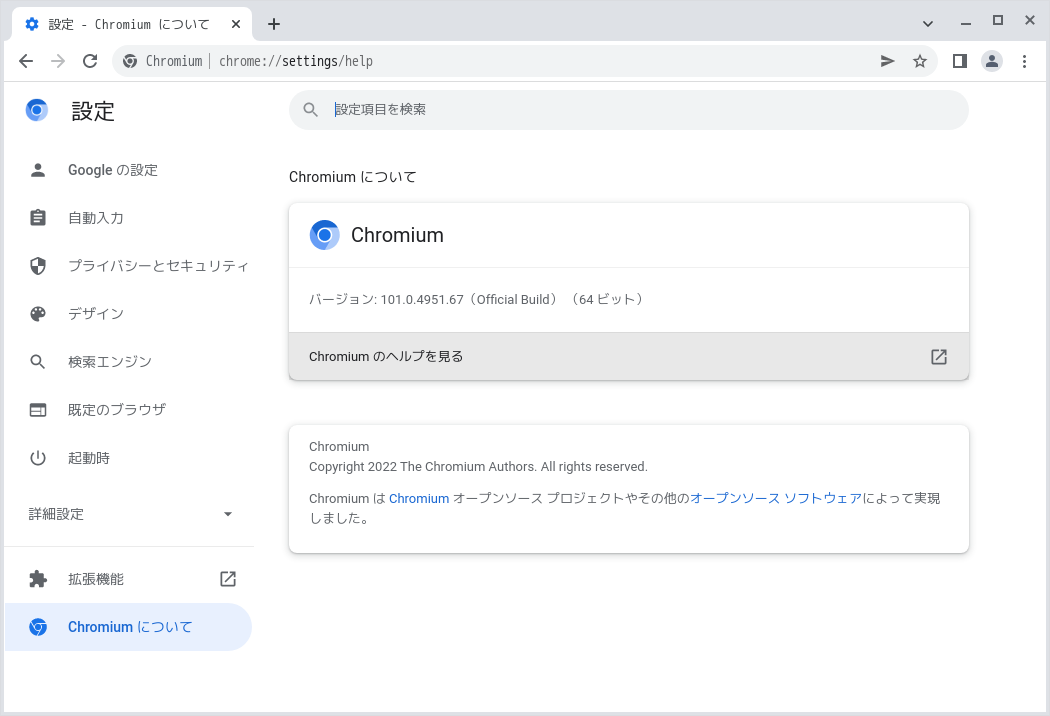
Task: Click the 設定 heading title
Action: [93, 111]
